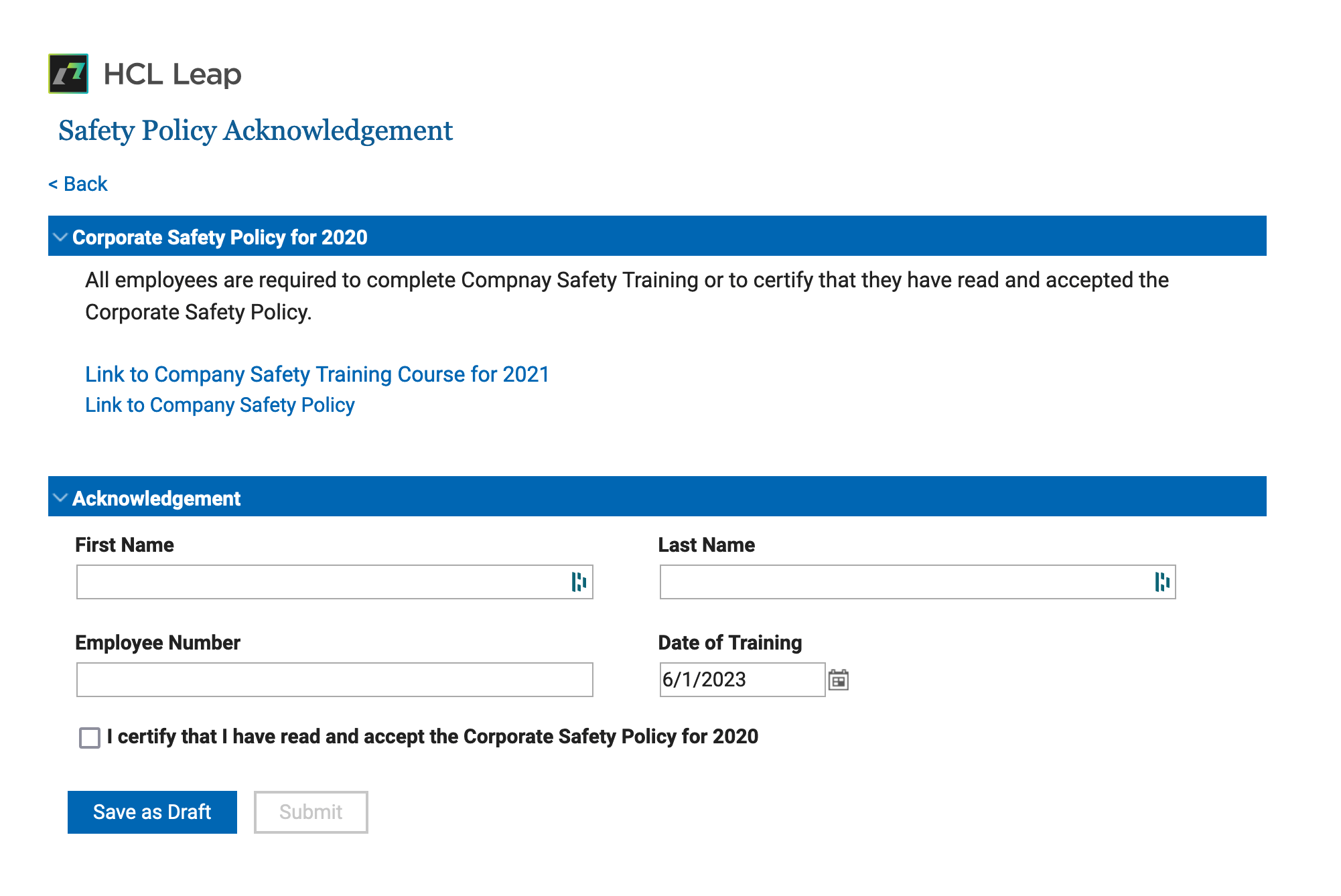Focus the Last Name input field

click(918, 582)
